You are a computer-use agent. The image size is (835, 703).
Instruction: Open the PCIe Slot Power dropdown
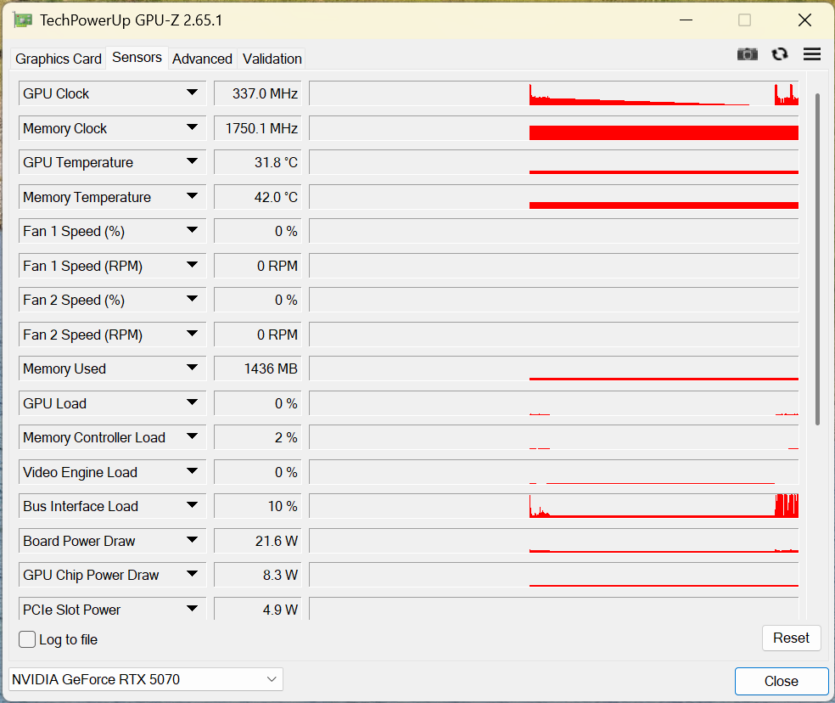click(x=192, y=609)
